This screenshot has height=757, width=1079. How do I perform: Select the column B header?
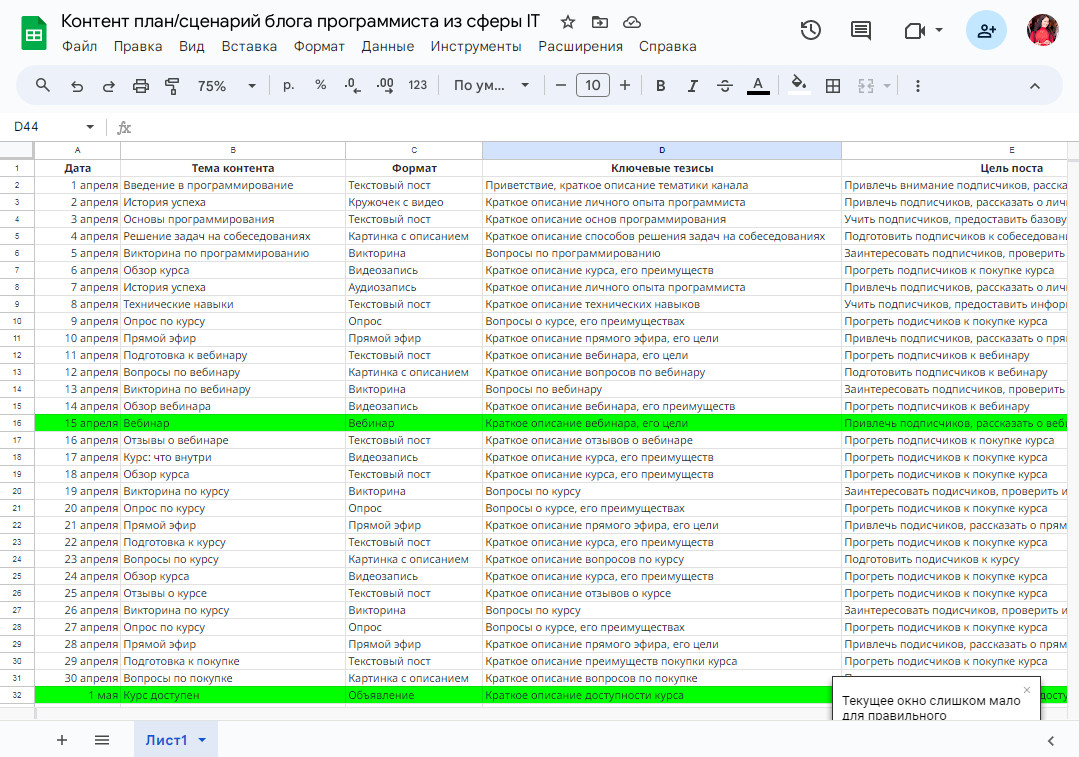[233, 150]
